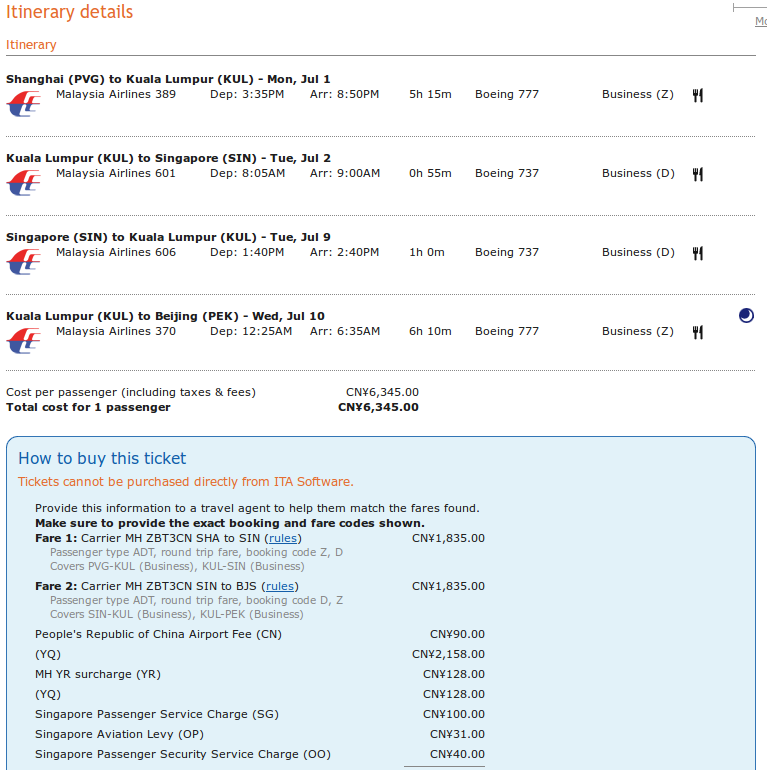Click meal icon on Kuala Lumpur to Beijing flight
The image size is (770, 770).
tap(698, 332)
